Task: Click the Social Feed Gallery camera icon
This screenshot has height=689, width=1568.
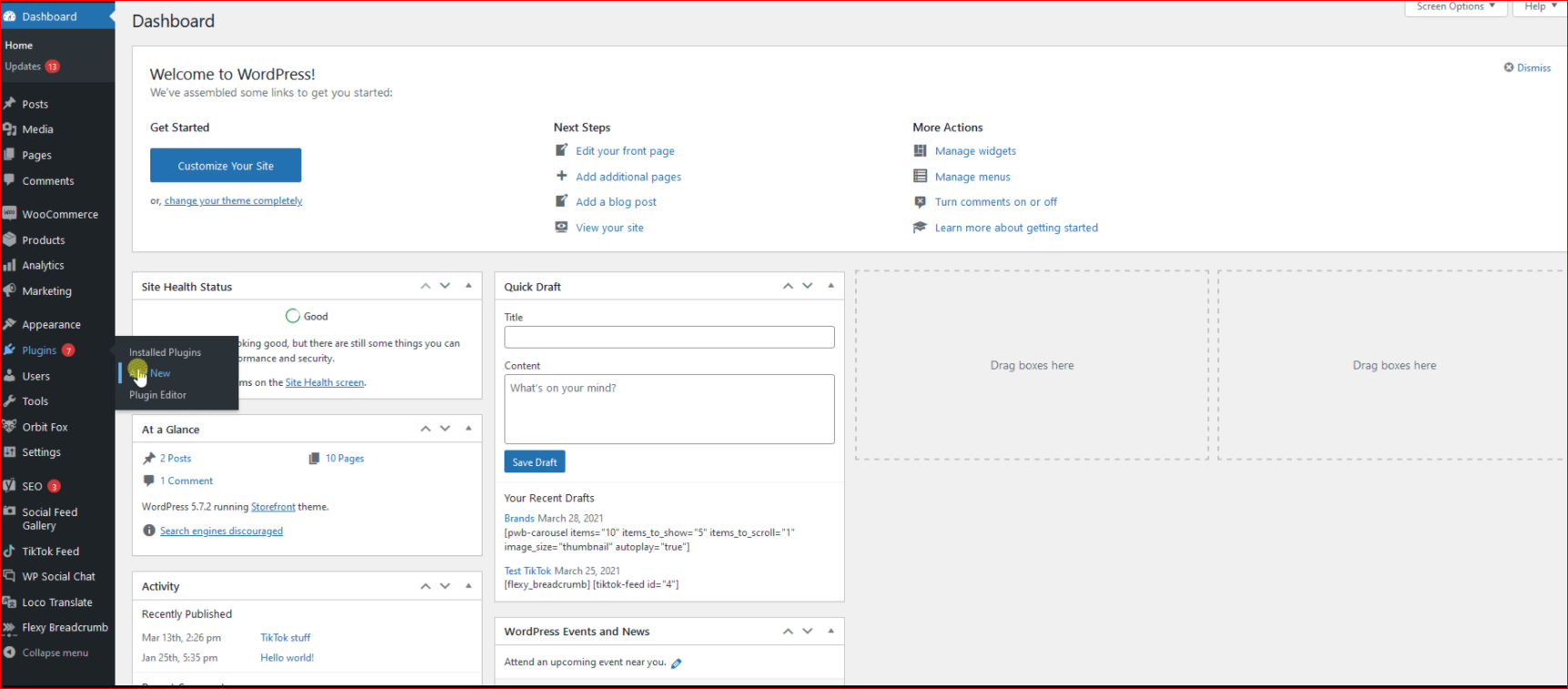Action: pos(10,512)
